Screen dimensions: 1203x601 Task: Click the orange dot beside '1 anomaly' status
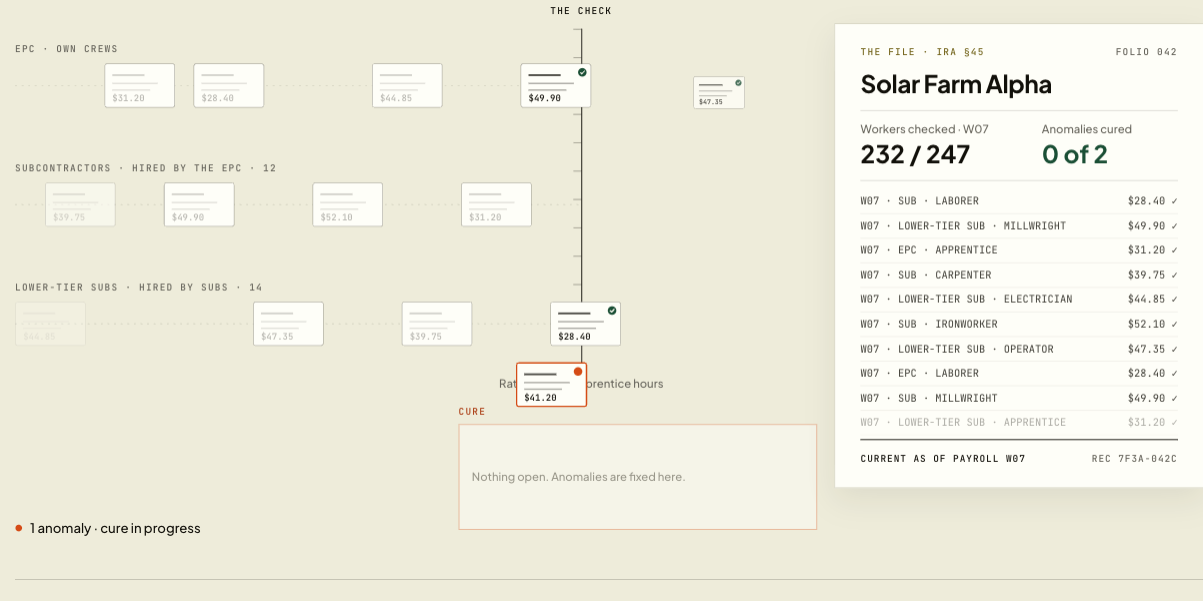coord(19,528)
